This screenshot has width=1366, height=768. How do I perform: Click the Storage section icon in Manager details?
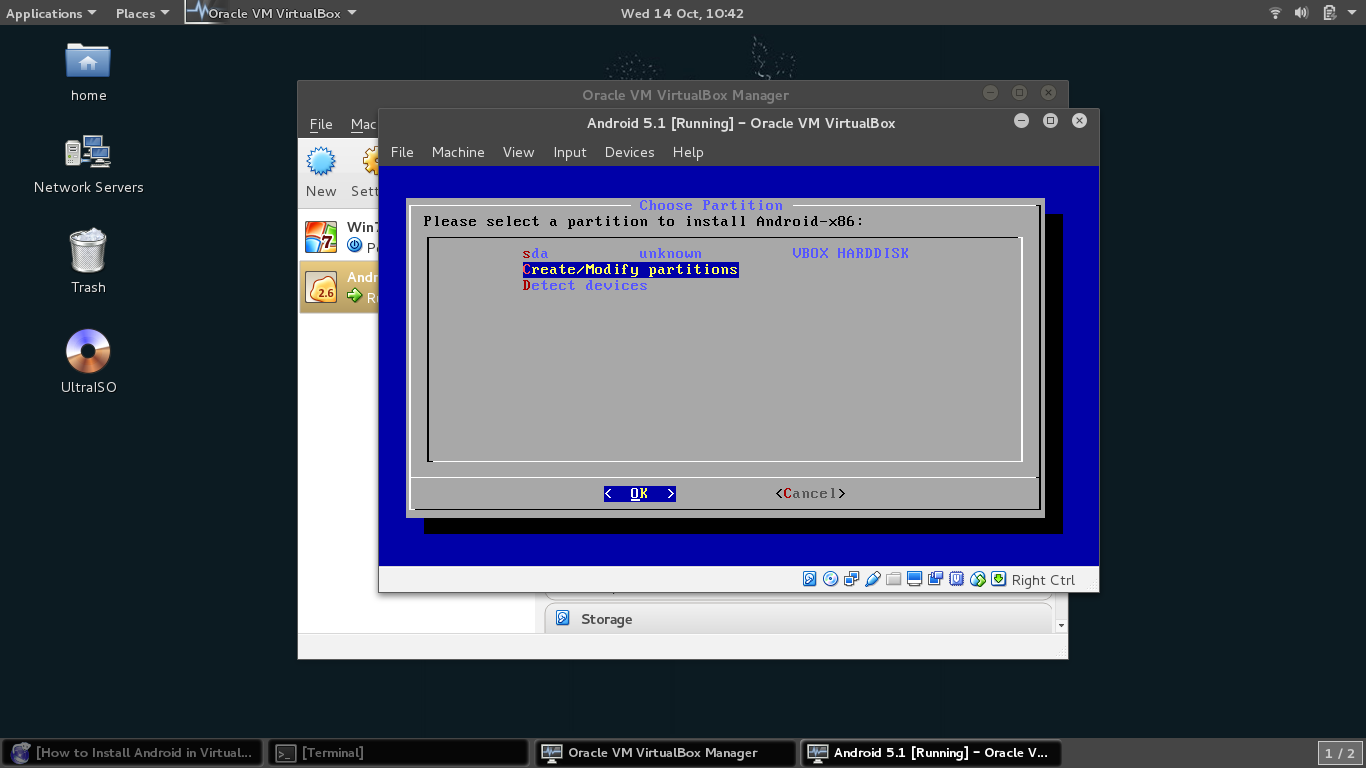click(563, 619)
